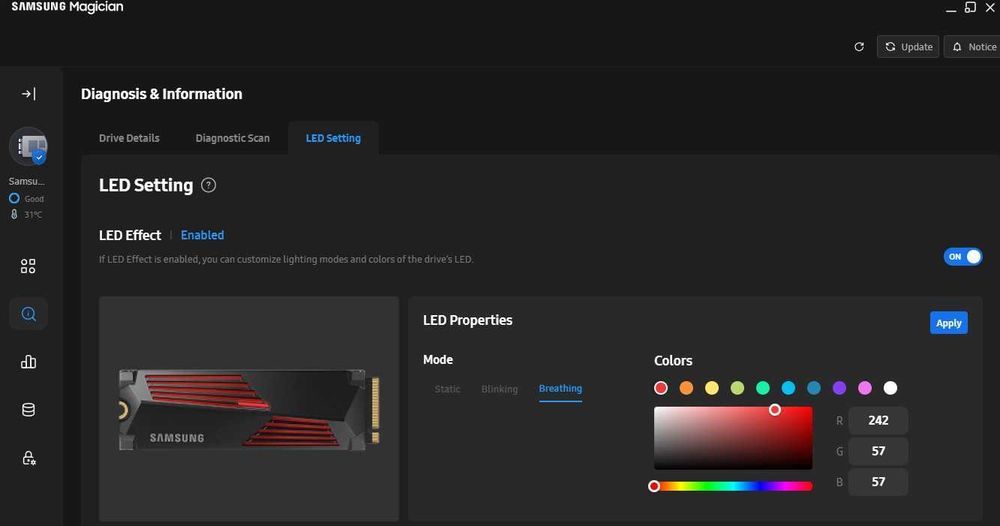The width and height of the screenshot is (1000, 526).
Task: Pick the yellow color swatch
Action: pyautogui.click(x=712, y=388)
